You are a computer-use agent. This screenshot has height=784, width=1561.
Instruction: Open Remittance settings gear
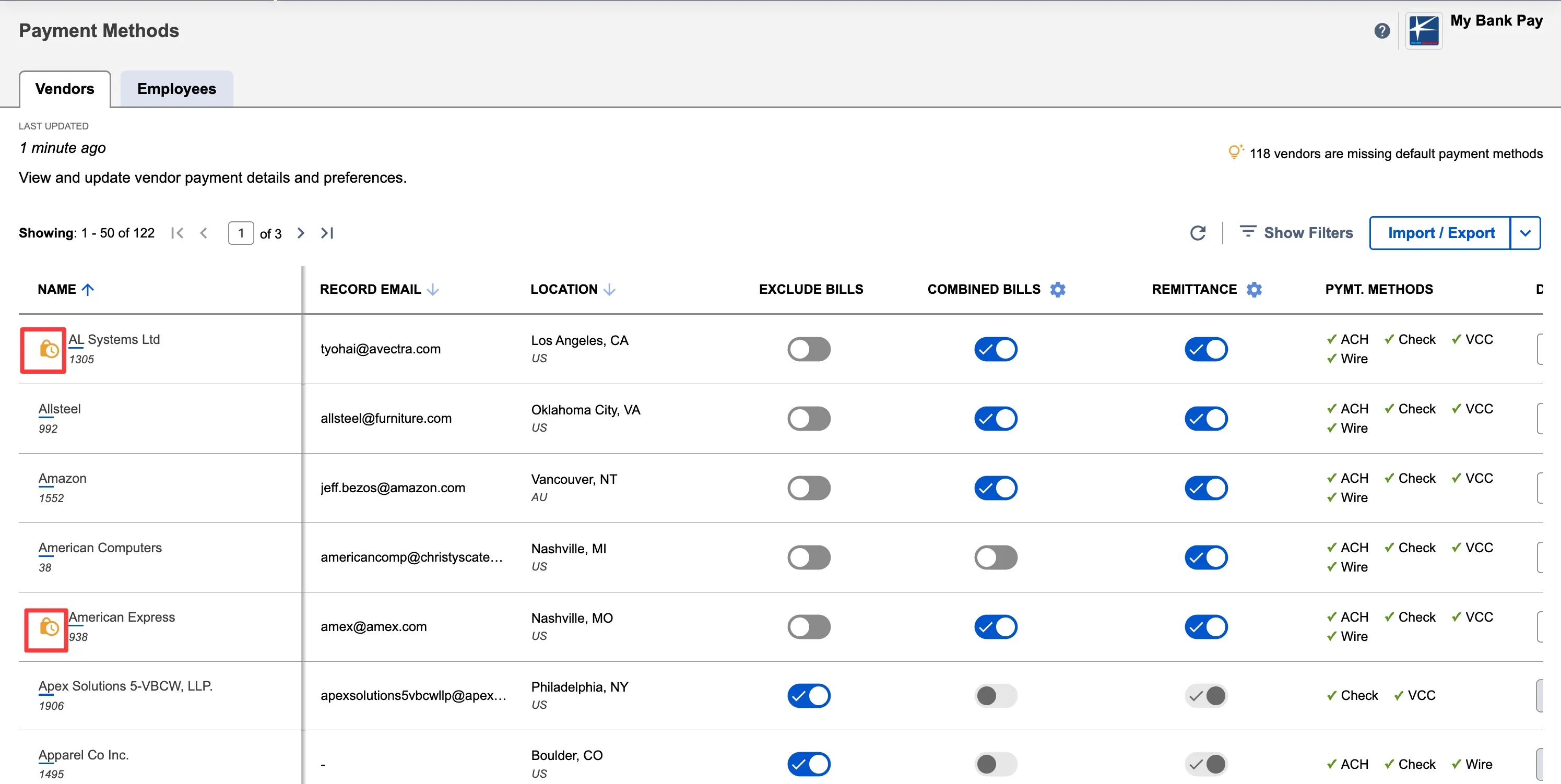[1254, 290]
